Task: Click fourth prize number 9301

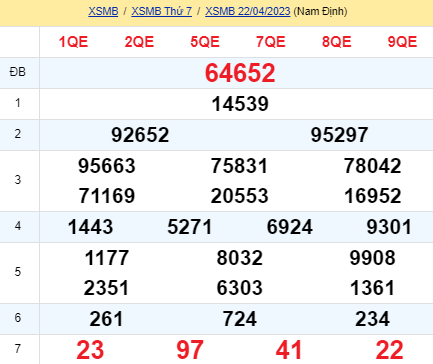Action: tap(389, 227)
